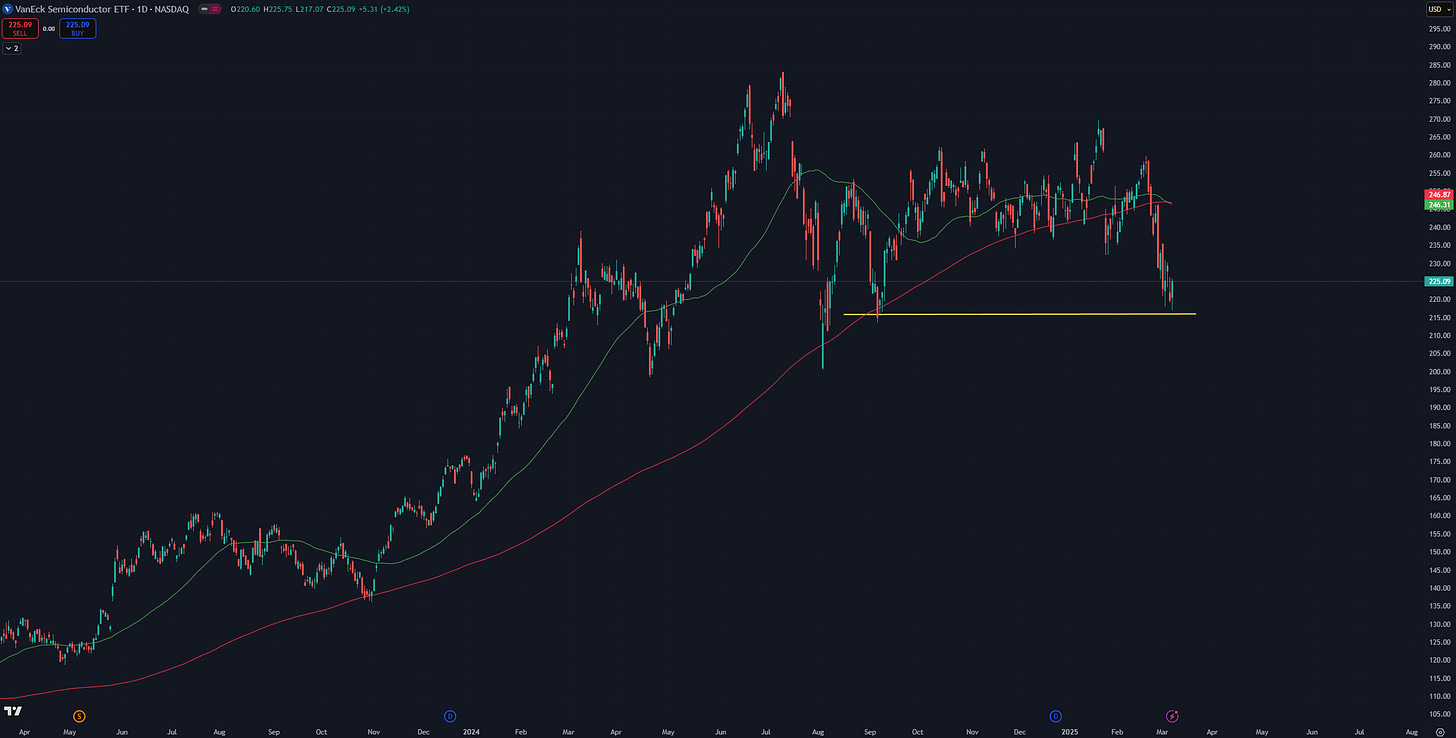Click the 150.00 price axis label
This screenshot has height=738, width=1456.
click(1440, 552)
